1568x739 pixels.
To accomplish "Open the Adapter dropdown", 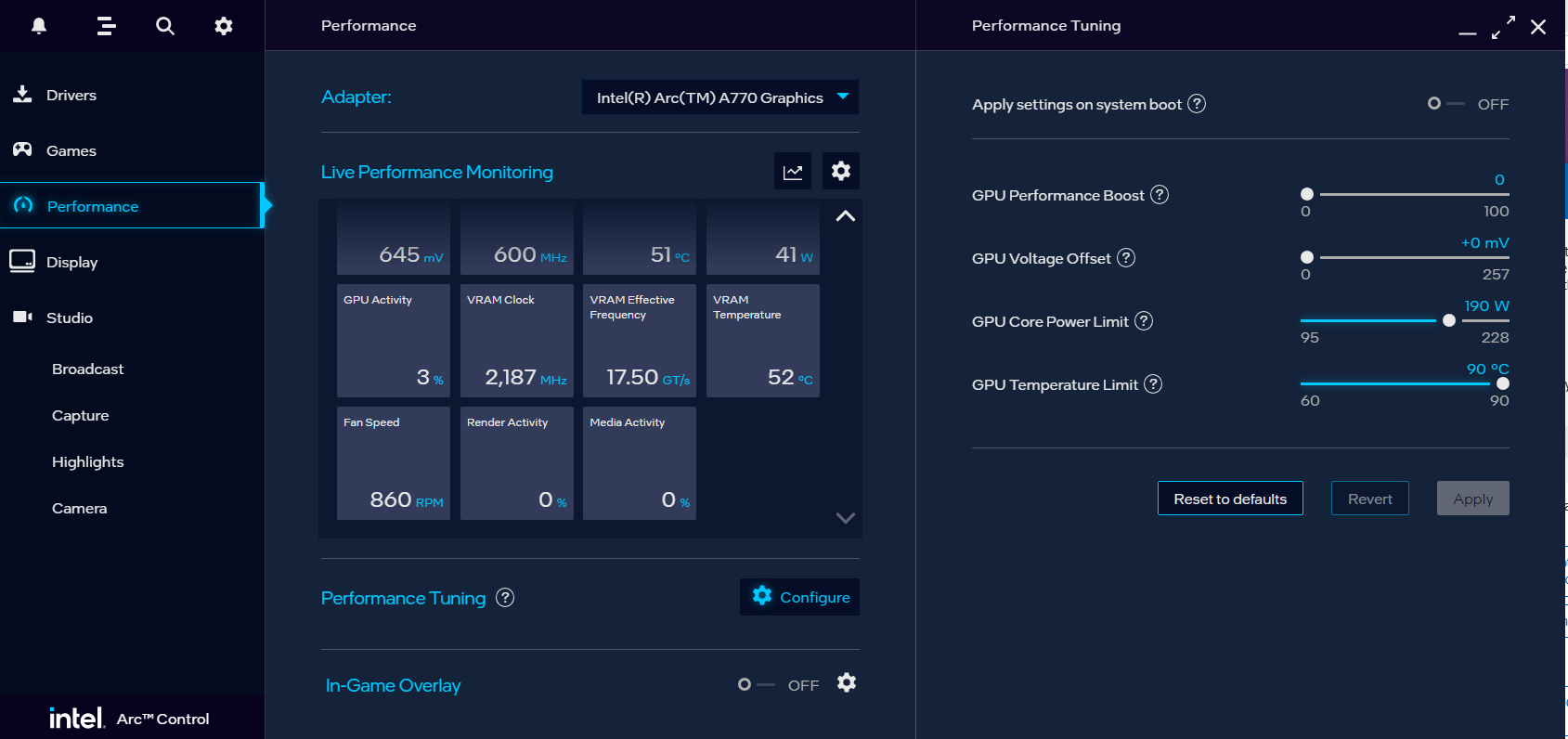I will coord(720,97).
